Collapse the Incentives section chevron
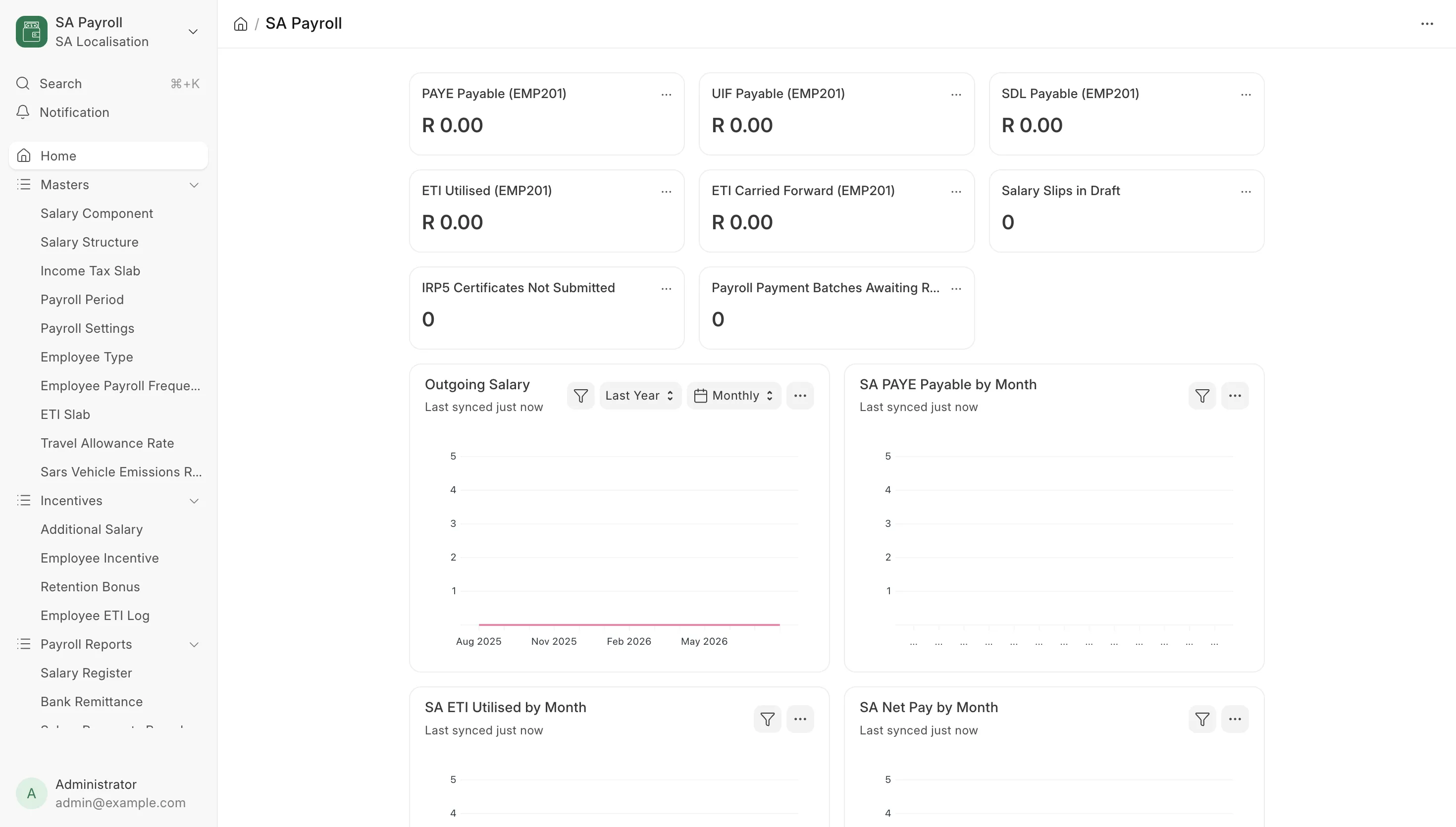This screenshot has height=827, width=1456. [x=194, y=501]
